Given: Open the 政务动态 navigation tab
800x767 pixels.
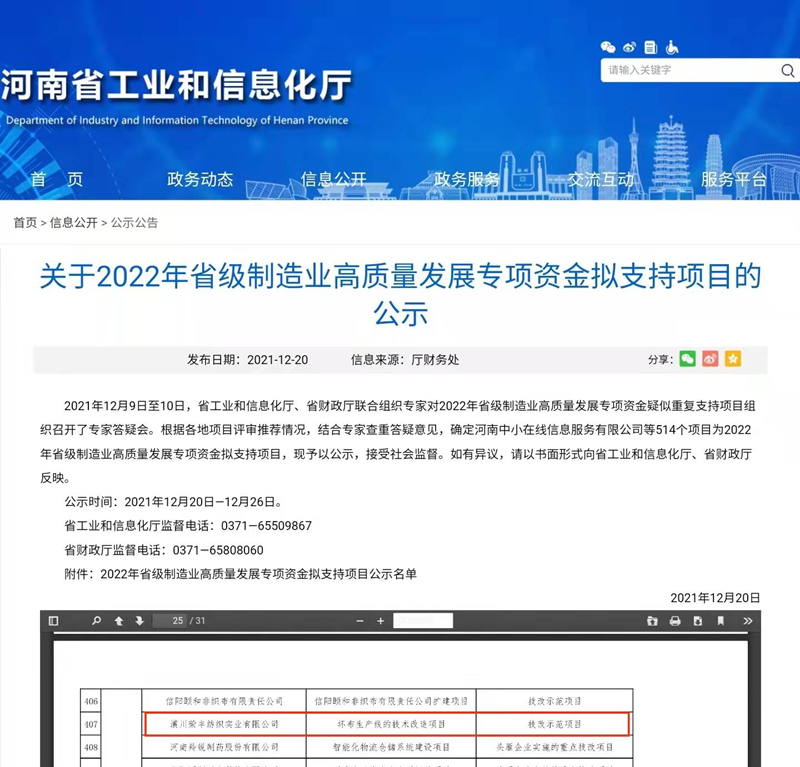Looking at the screenshot, I should point(200,180).
